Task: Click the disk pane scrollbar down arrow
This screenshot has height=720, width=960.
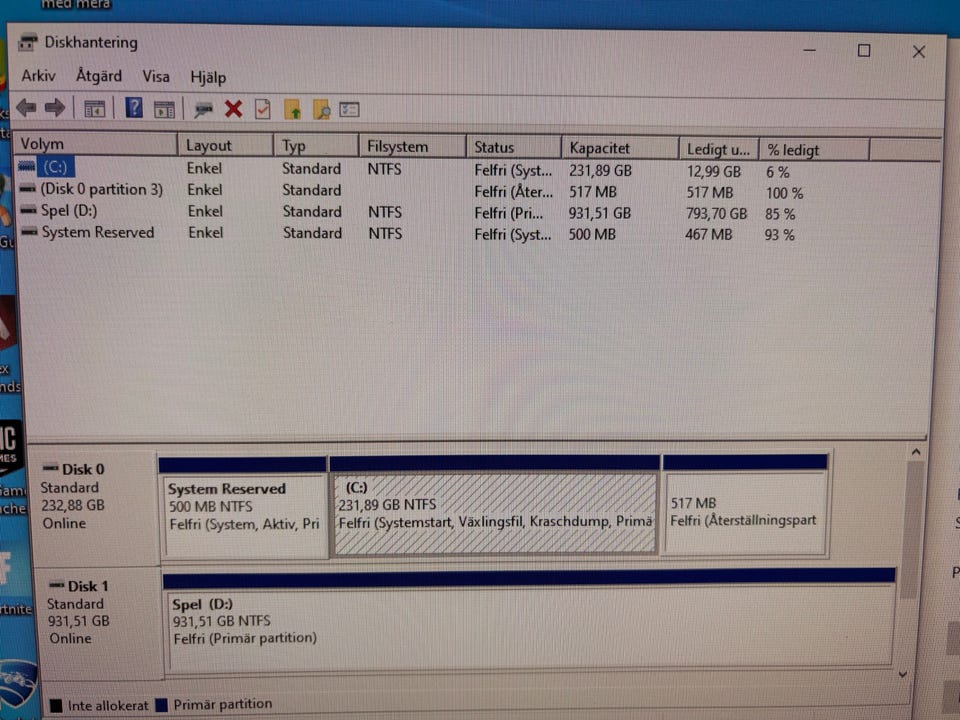Action: tap(904, 675)
